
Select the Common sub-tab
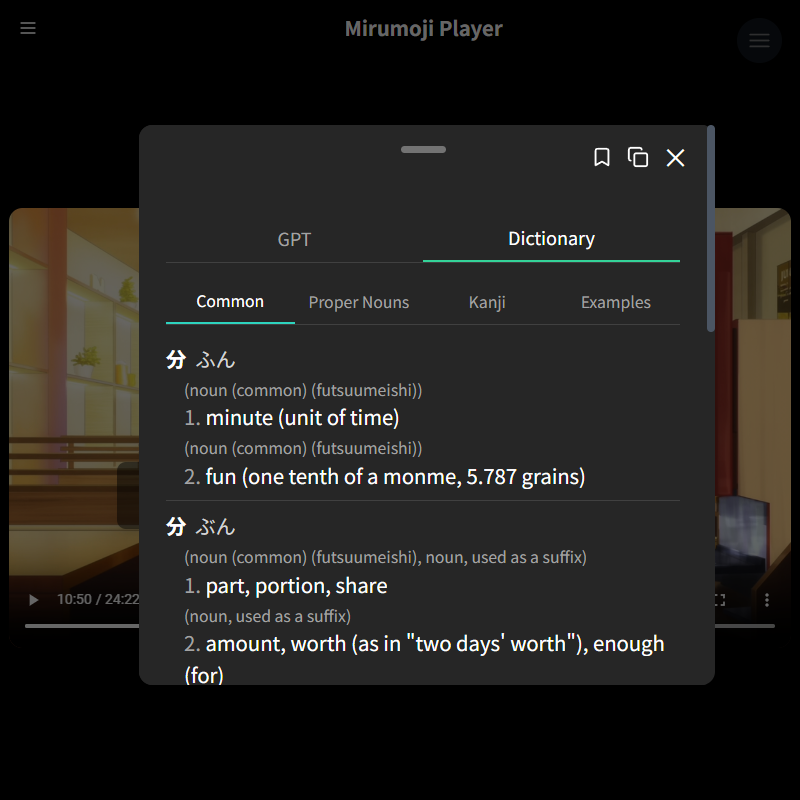tap(230, 302)
